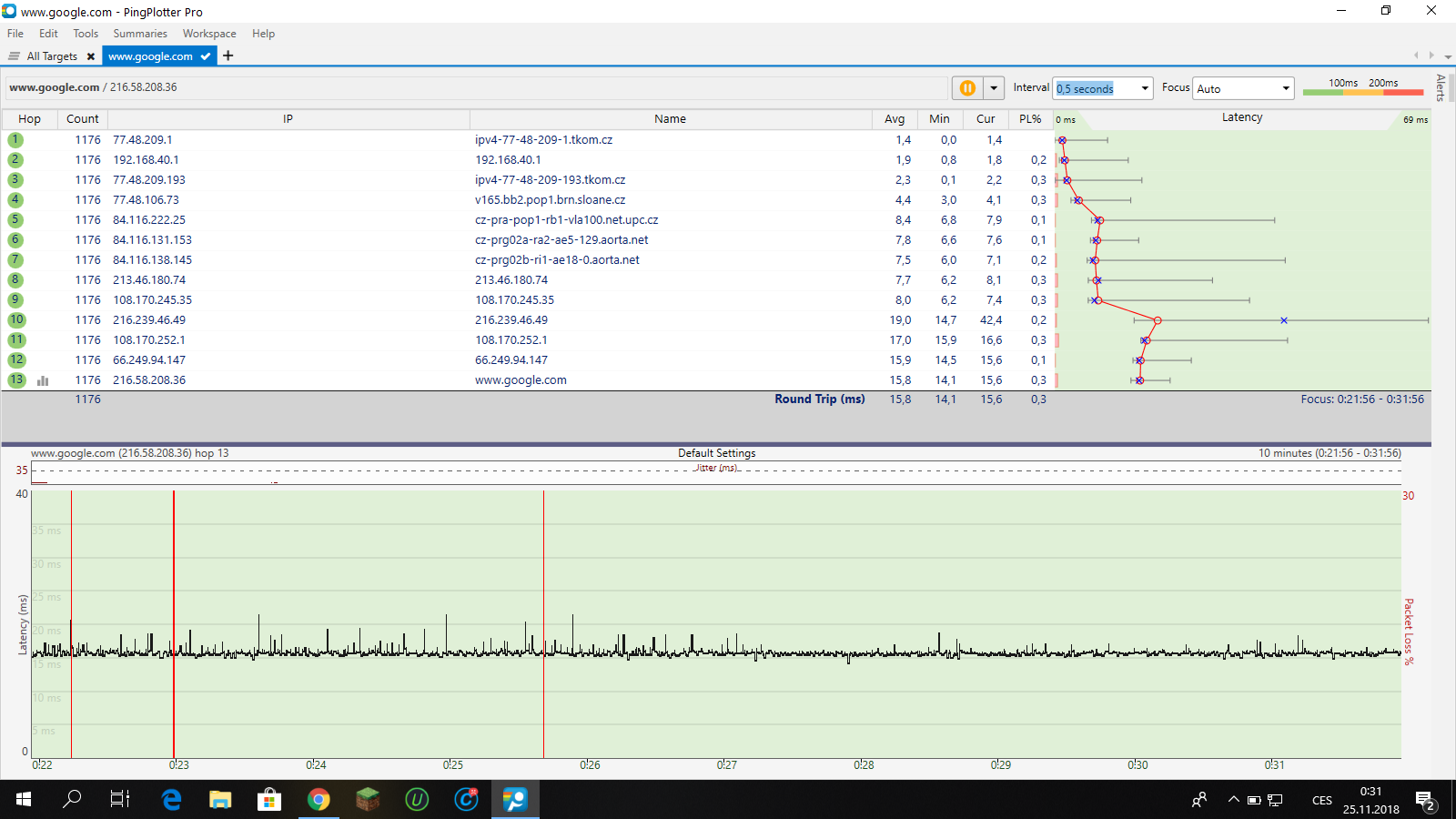The width and height of the screenshot is (1456, 819).
Task: Click the checkmark on the www.google.com tab
Action: [206, 56]
